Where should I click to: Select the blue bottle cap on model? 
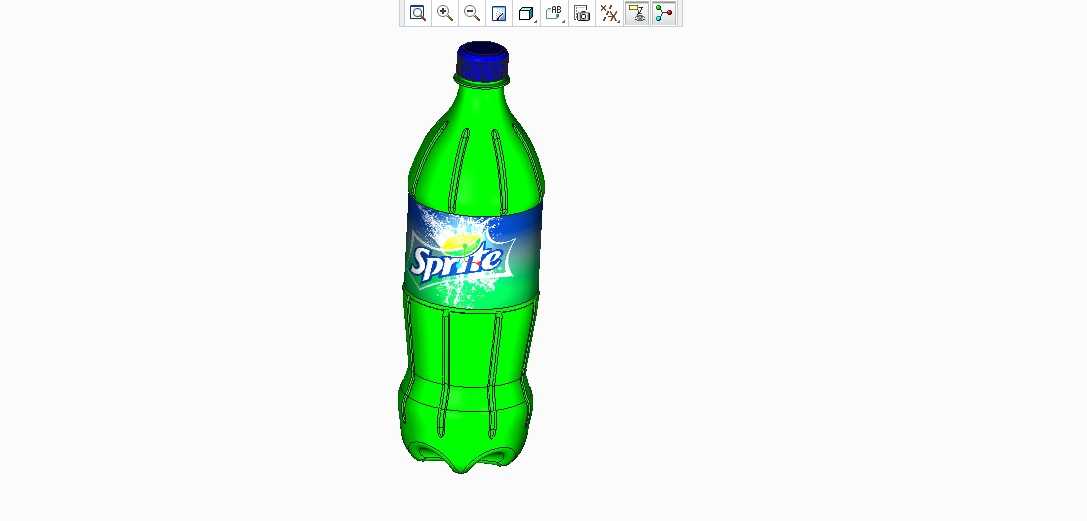[x=482, y=62]
